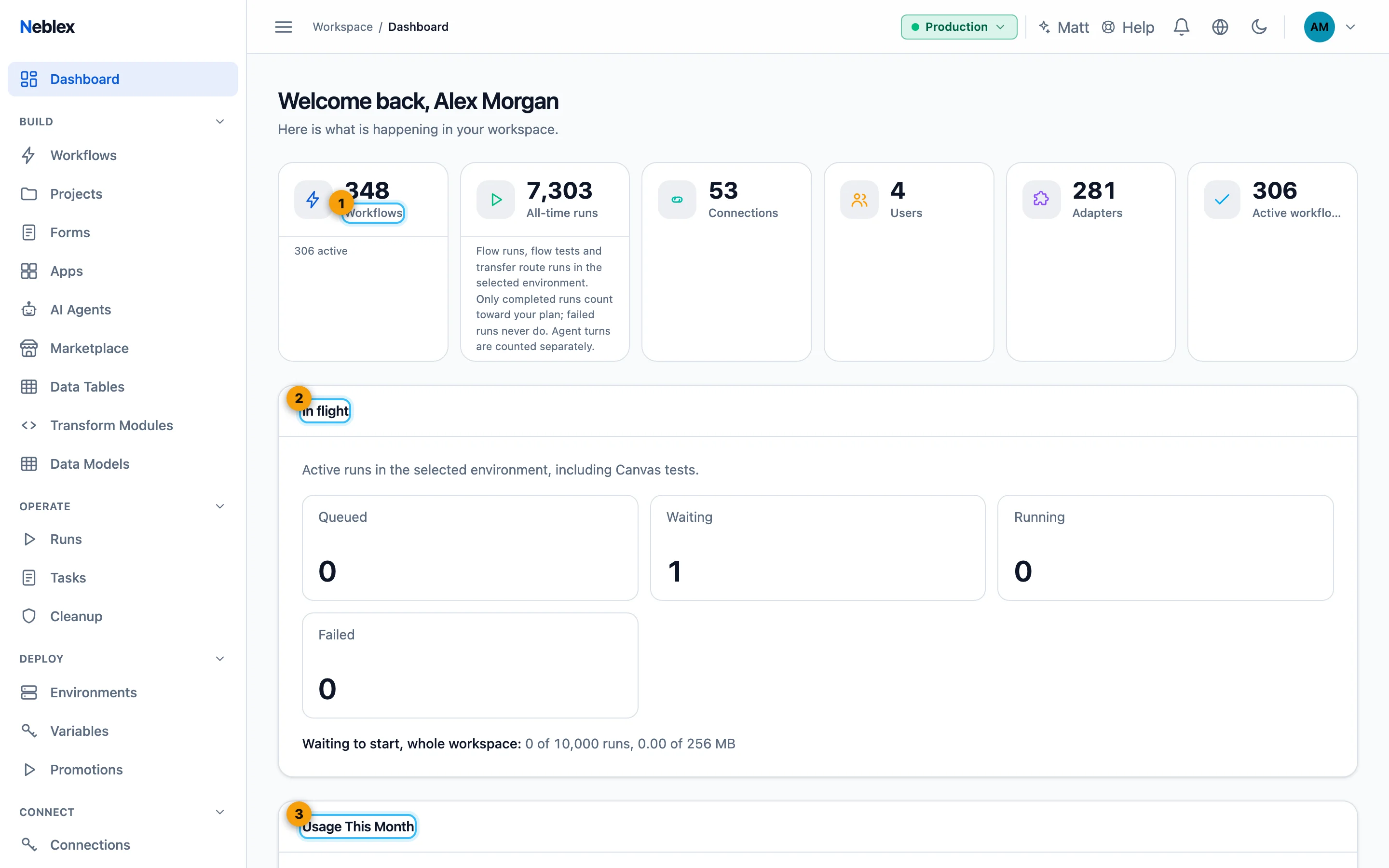
Task: Click the Data Tables grid icon
Action: pos(29,386)
